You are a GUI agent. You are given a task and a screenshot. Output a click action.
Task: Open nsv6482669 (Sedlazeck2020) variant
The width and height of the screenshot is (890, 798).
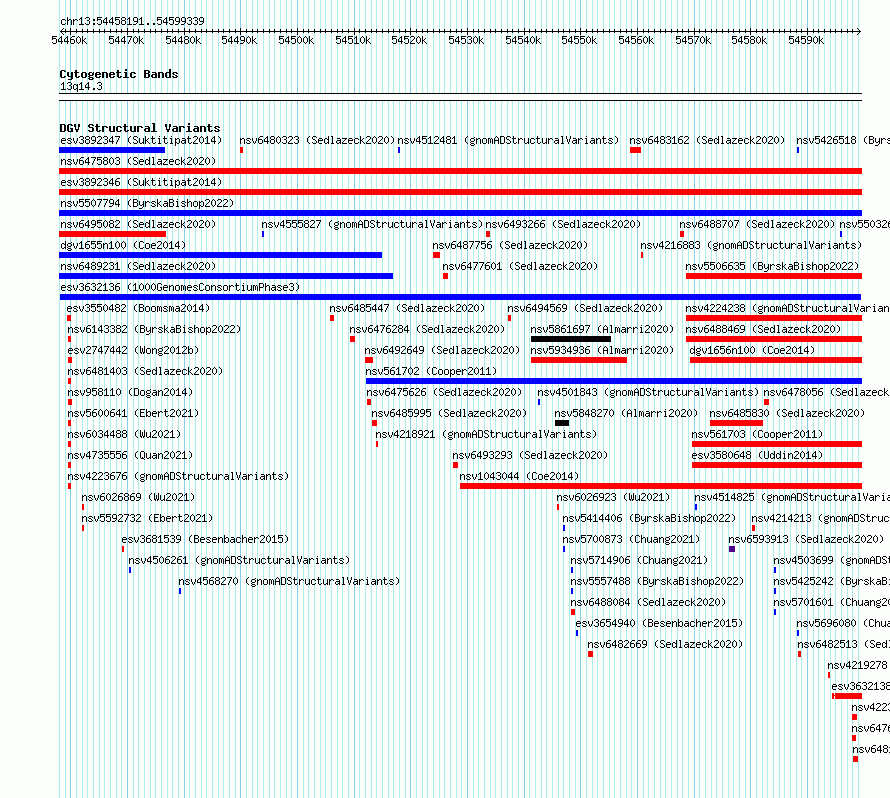pos(665,644)
